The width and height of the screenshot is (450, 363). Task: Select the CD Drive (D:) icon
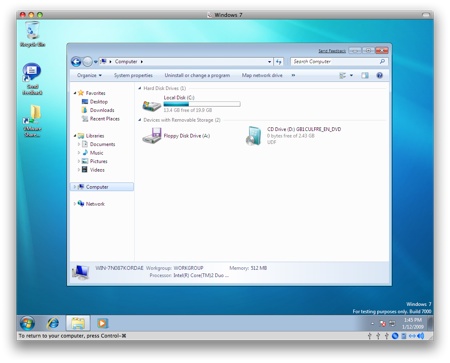point(254,136)
